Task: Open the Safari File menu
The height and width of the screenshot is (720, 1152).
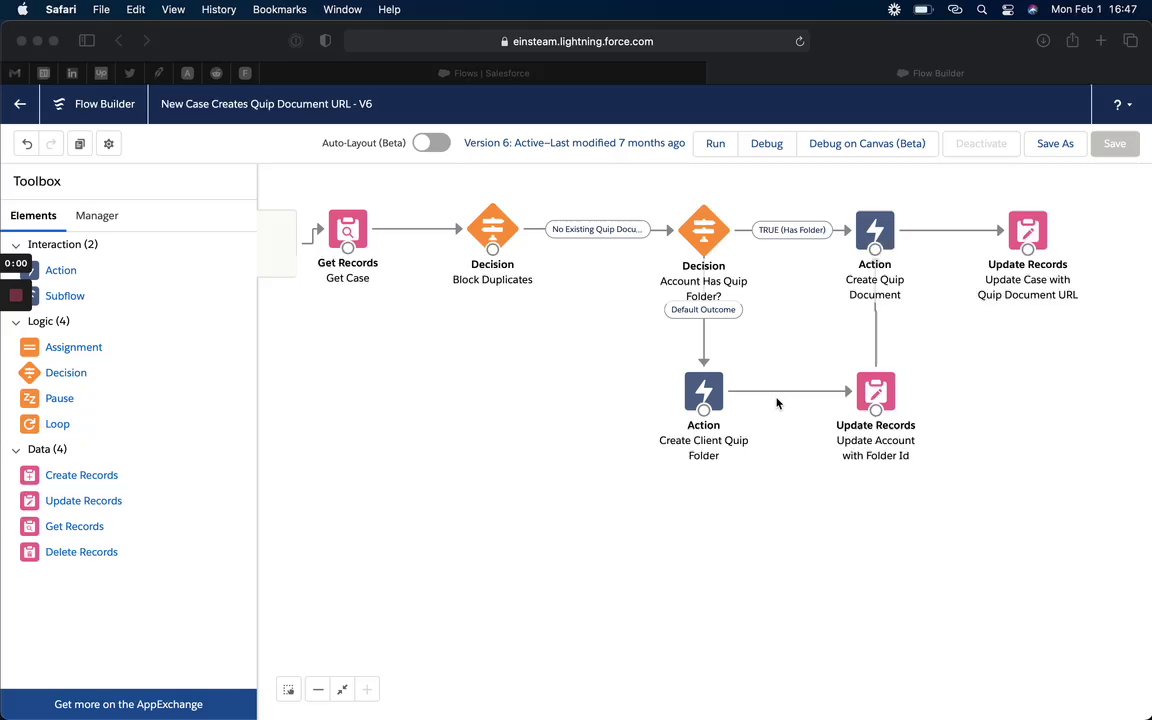Action: [x=101, y=10]
